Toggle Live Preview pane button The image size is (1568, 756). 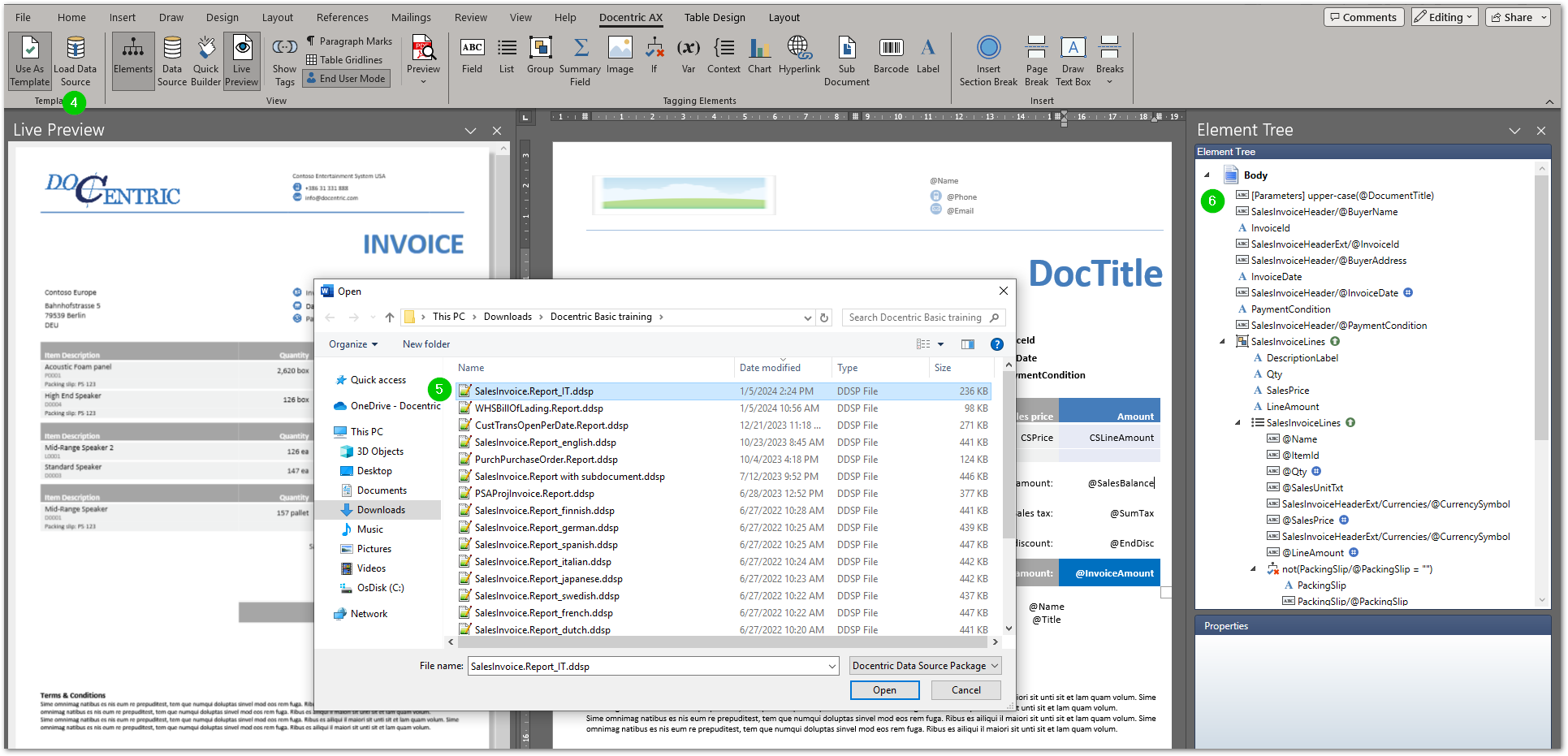[242, 61]
